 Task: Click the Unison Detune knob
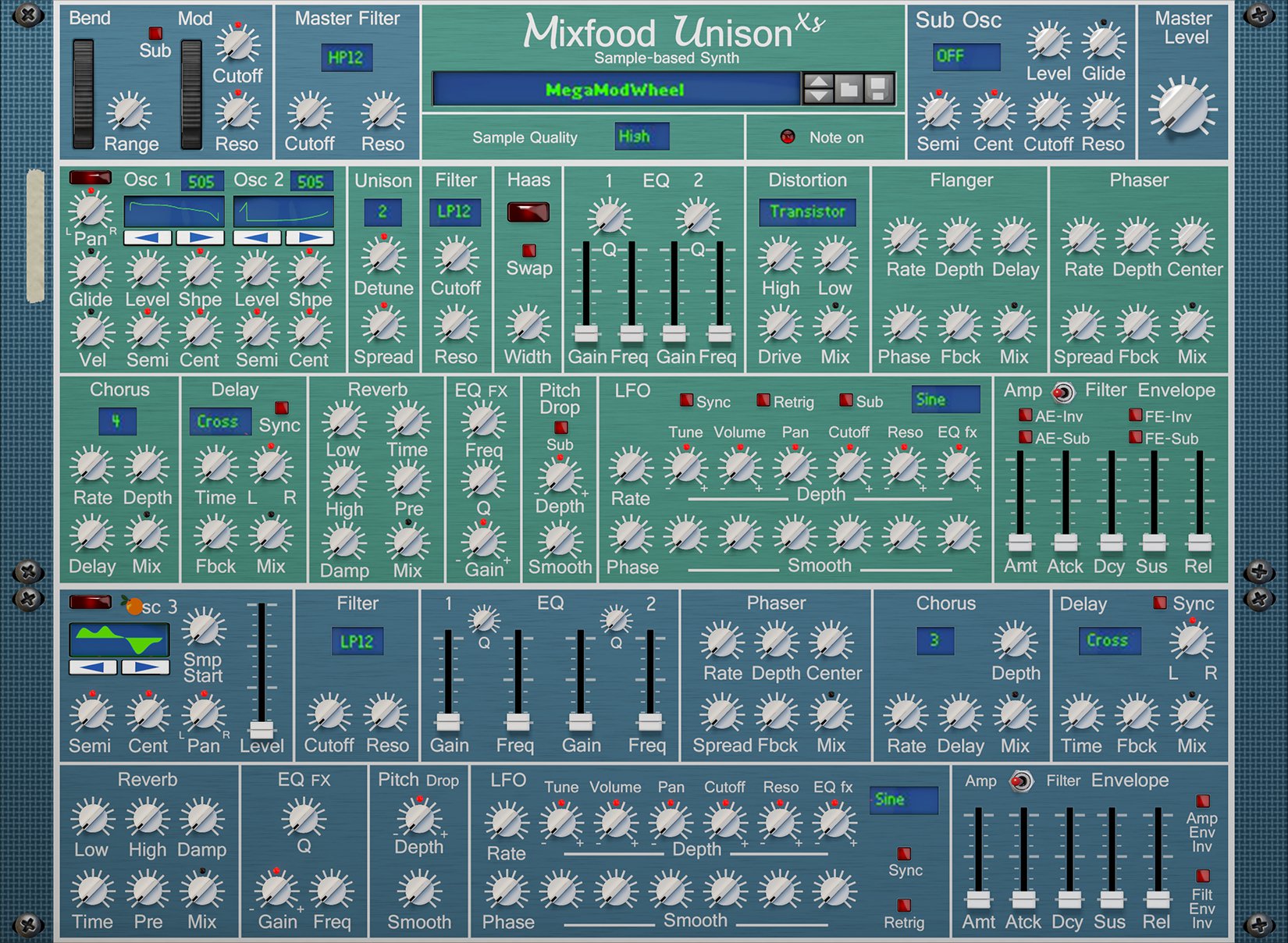(x=383, y=256)
